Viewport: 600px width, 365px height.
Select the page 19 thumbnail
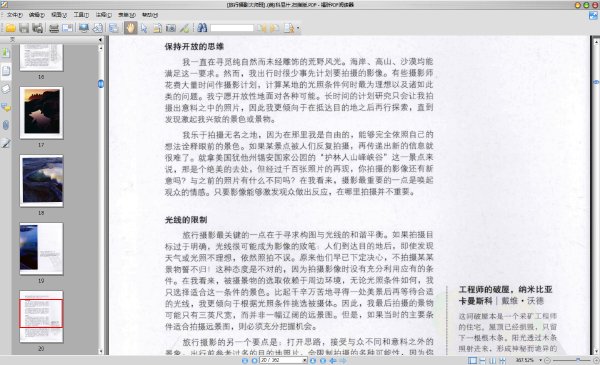41,249
